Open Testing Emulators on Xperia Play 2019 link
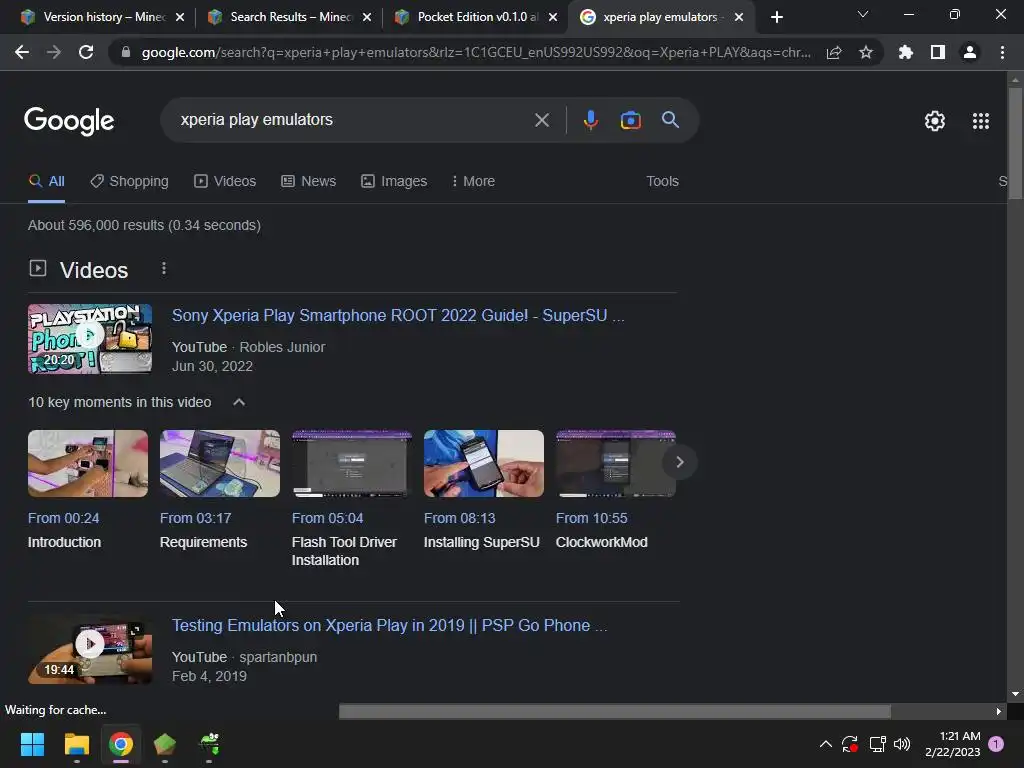 [x=389, y=626]
